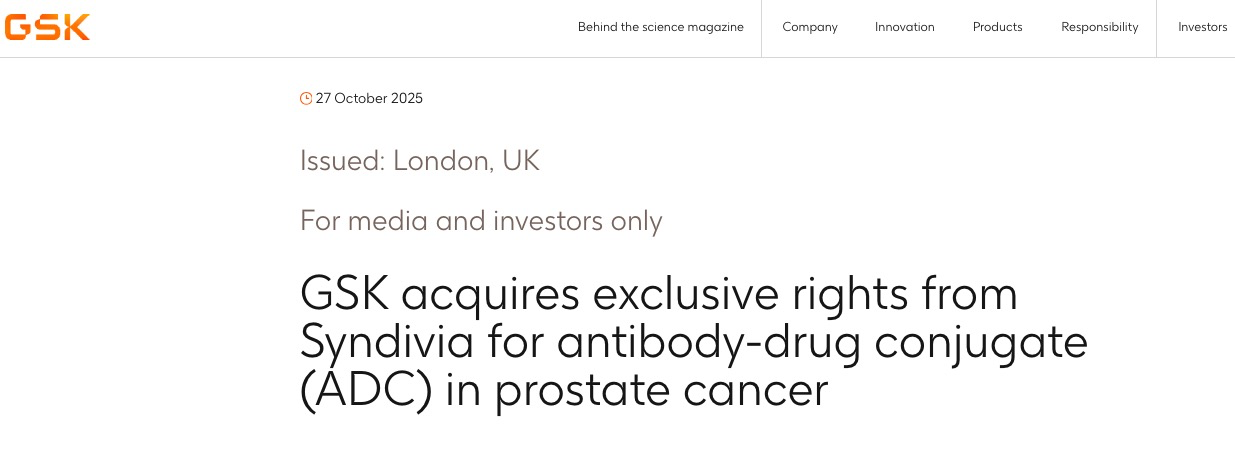Open the Innovation menu
1235x455 pixels.
(904, 27)
